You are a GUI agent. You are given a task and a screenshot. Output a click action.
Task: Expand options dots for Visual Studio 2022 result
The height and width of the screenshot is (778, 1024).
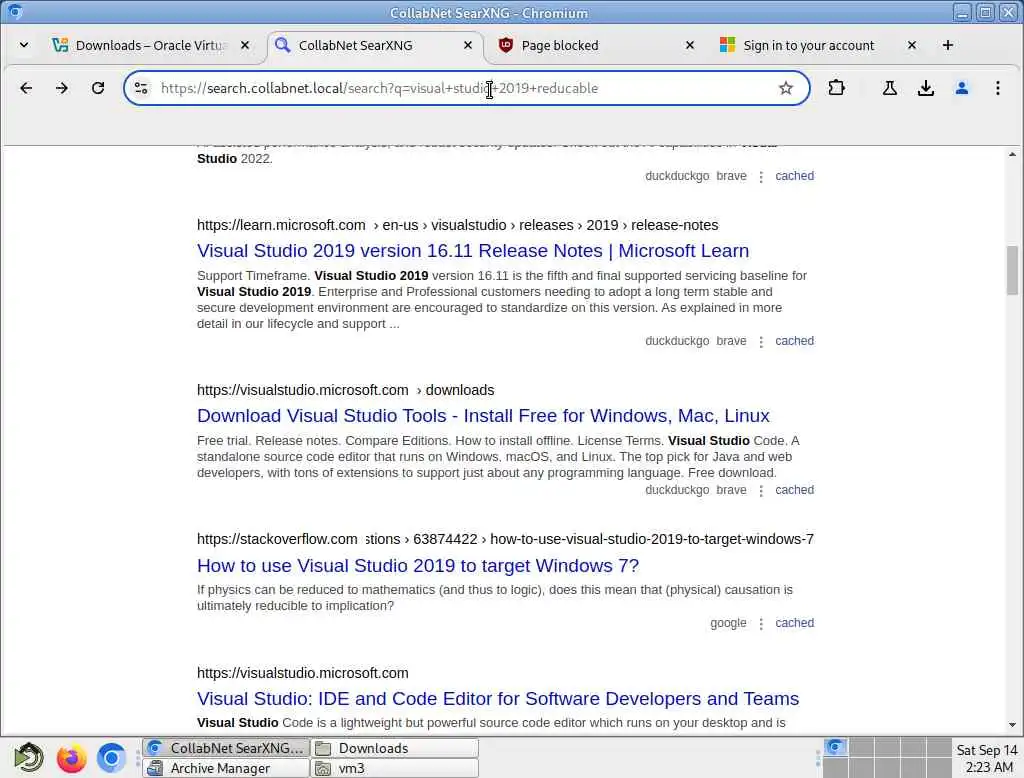point(761,176)
